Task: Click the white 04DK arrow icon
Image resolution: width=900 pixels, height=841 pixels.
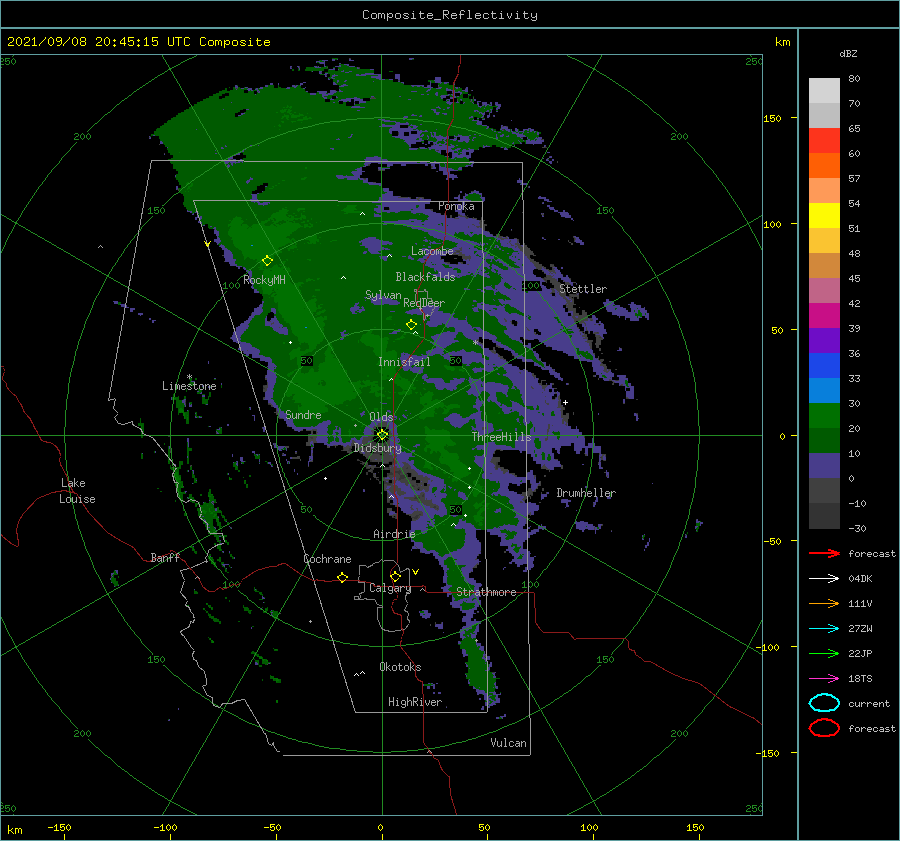Action: pyautogui.click(x=824, y=579)
